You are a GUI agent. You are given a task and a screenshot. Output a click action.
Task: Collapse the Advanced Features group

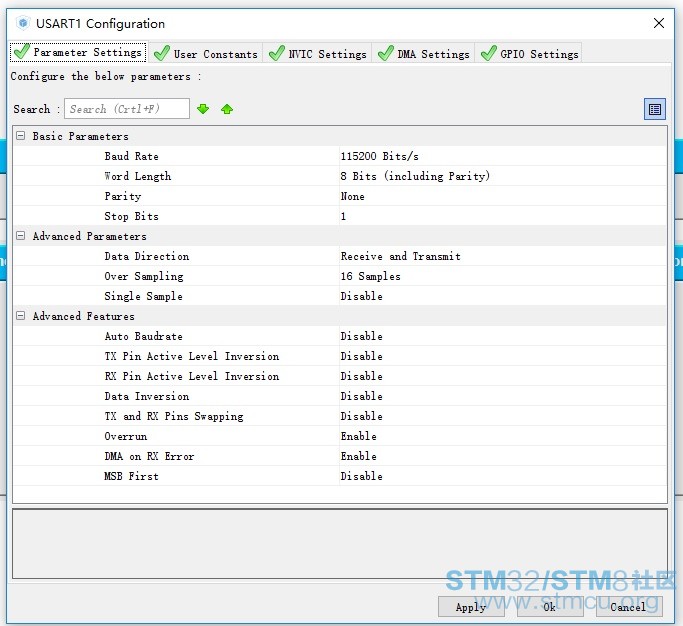click(x=20, y=316)
